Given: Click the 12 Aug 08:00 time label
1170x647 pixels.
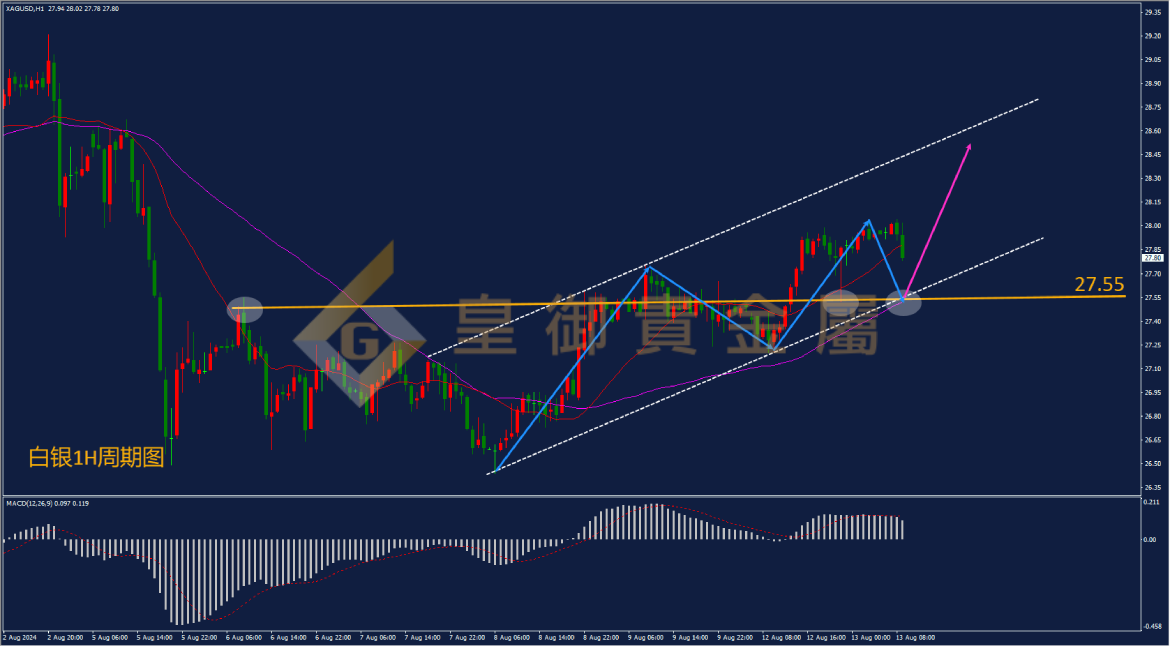Looking at the screenshot, I should pyautogui.click(x=782, y=638).
